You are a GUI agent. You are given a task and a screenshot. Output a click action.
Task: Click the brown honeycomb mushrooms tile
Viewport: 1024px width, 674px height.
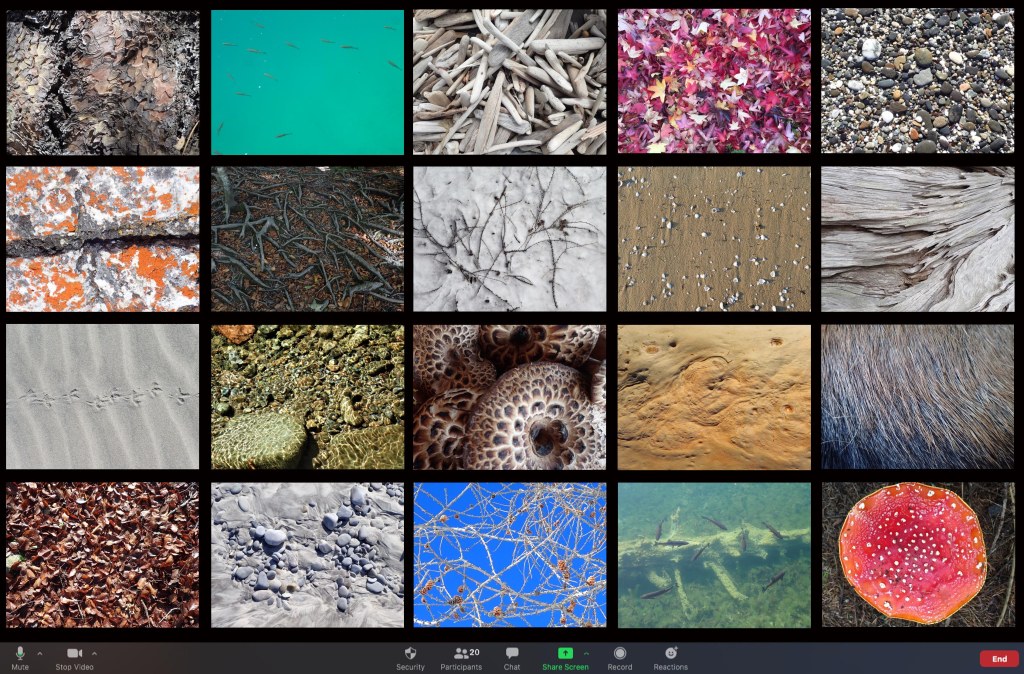[509, 396]
